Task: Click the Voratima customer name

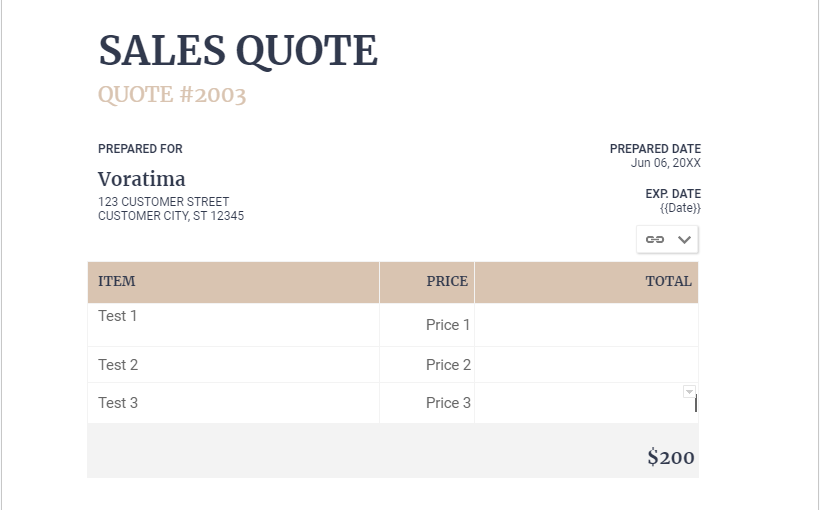Action: (142, 179)
